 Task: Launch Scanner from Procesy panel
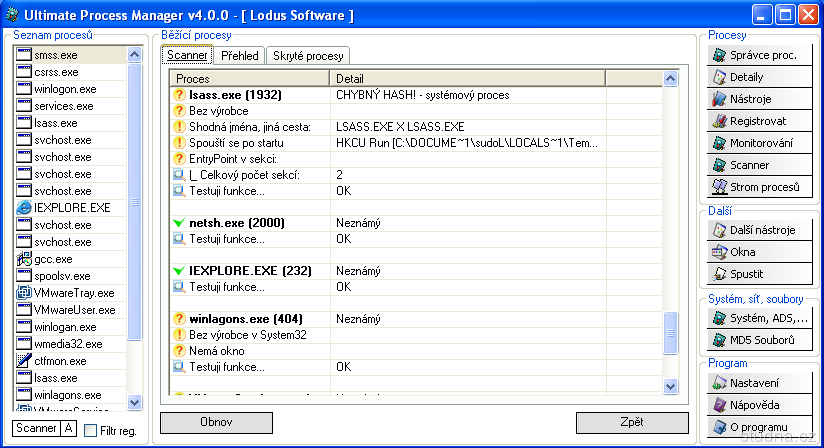(759, 165)
